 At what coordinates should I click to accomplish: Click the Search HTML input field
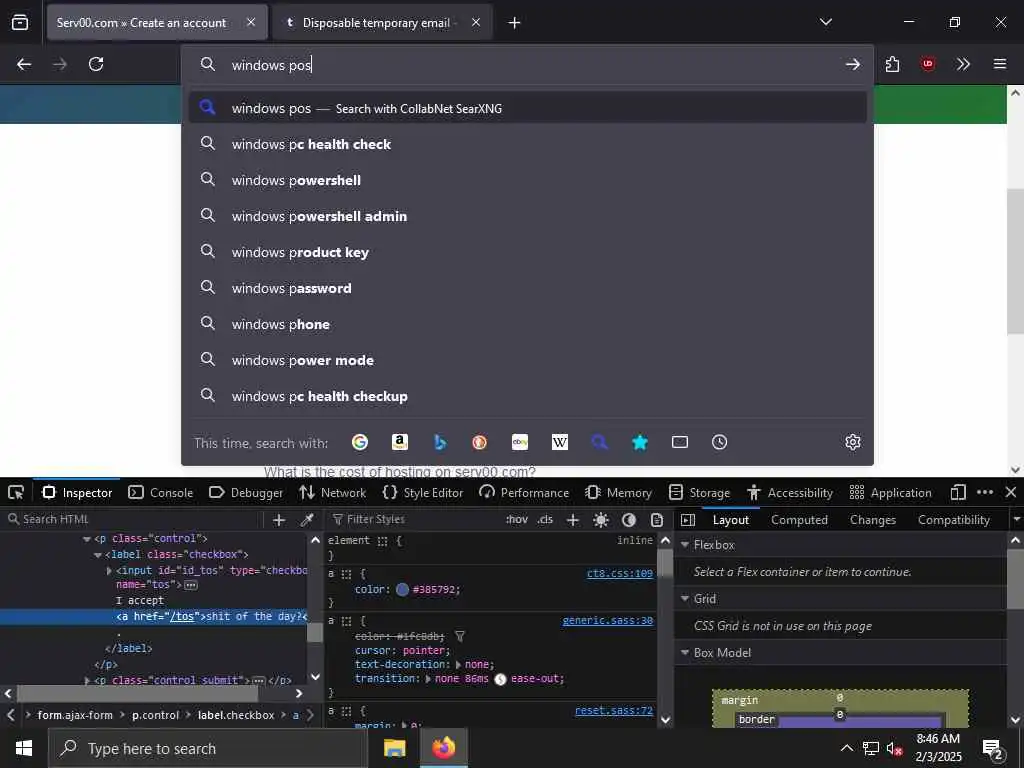pos(134,519)
